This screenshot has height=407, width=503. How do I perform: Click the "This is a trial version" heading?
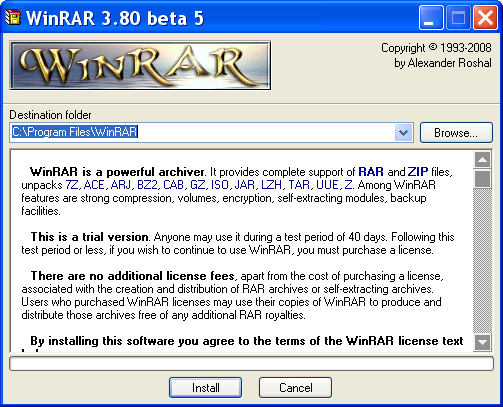[x=90, y=237]
